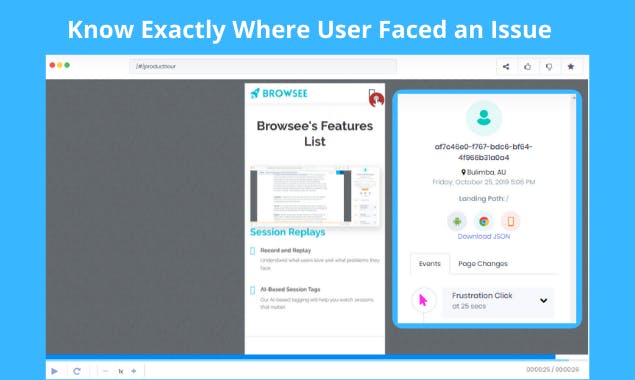
Task: Click the Browsee rocket logo
Action: tap(279, 93)
